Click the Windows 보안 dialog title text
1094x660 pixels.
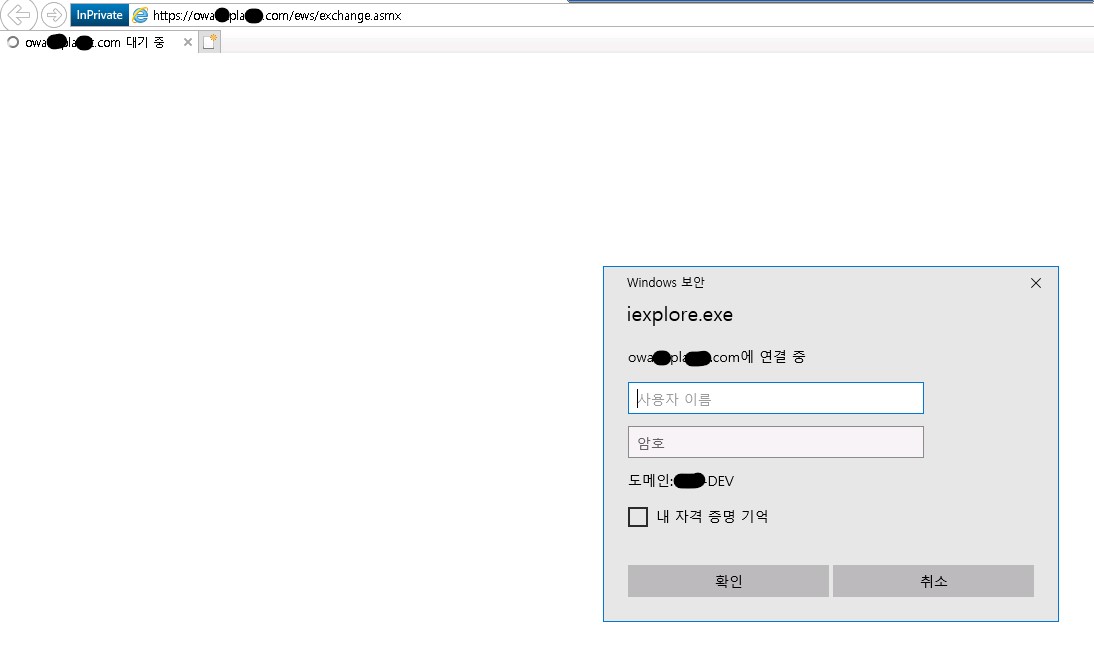point(666,283)
